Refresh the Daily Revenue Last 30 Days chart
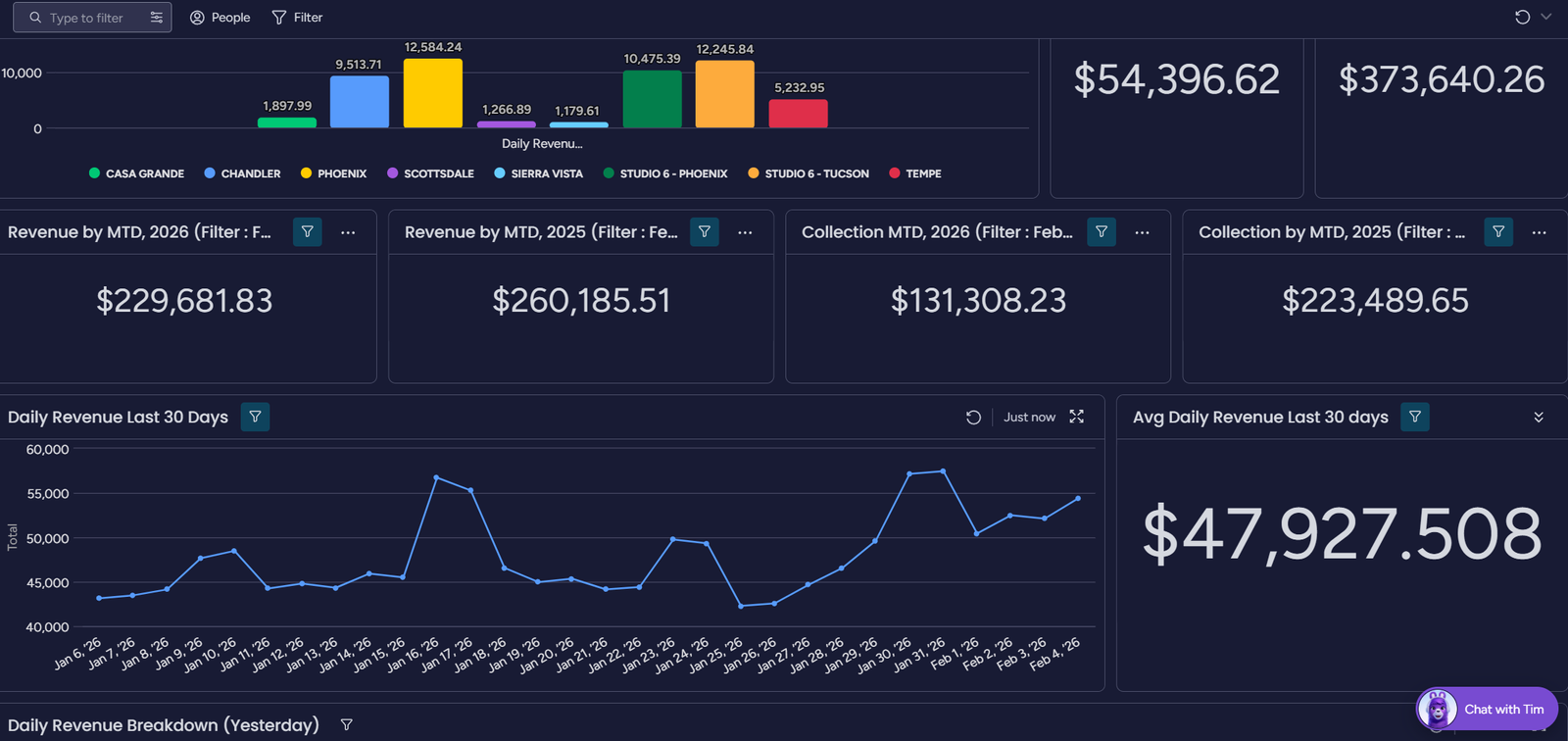 [x=973, y=418]
